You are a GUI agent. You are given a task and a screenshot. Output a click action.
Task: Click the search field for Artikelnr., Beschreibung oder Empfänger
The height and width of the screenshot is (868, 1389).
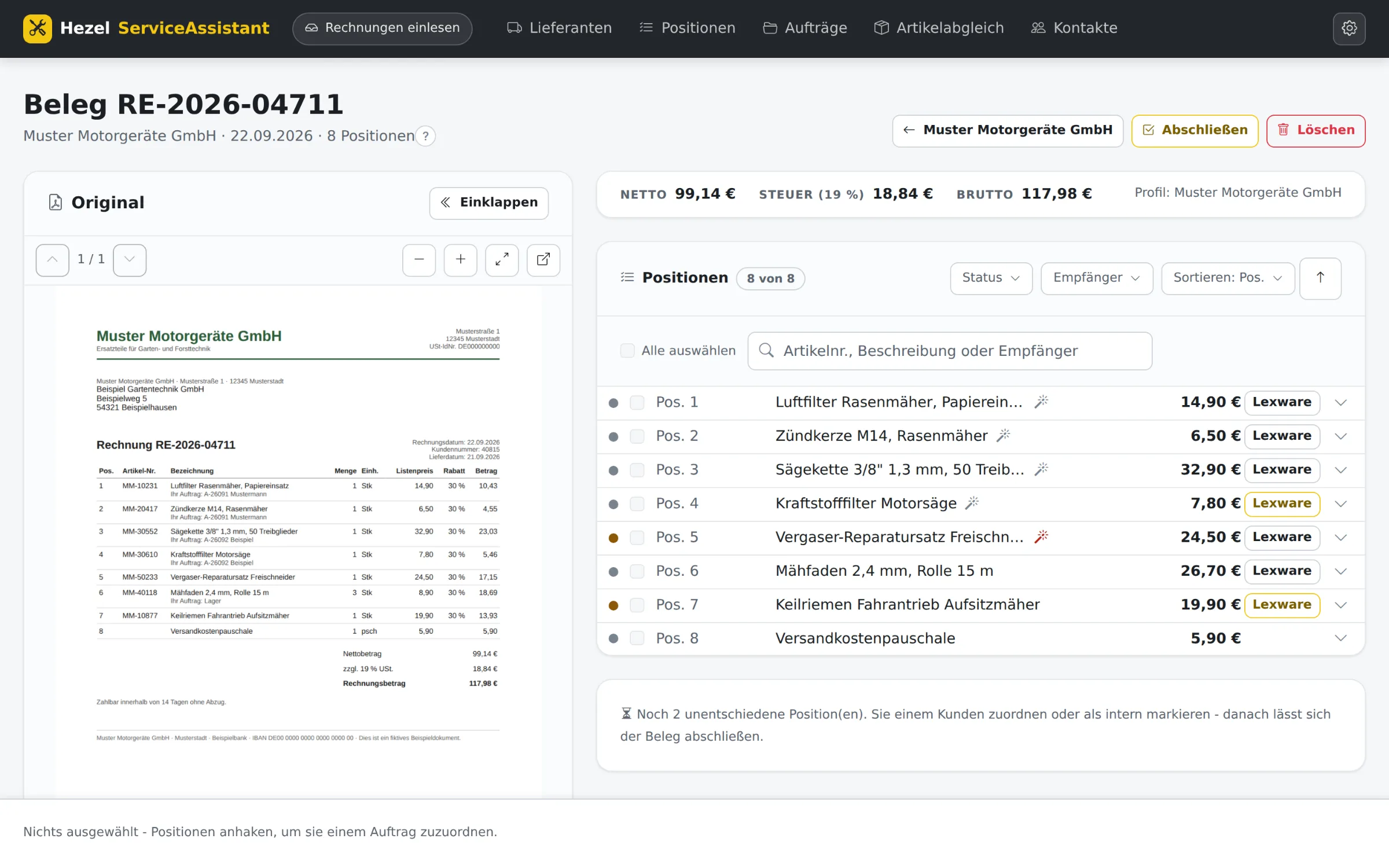(x=950, y=351)
